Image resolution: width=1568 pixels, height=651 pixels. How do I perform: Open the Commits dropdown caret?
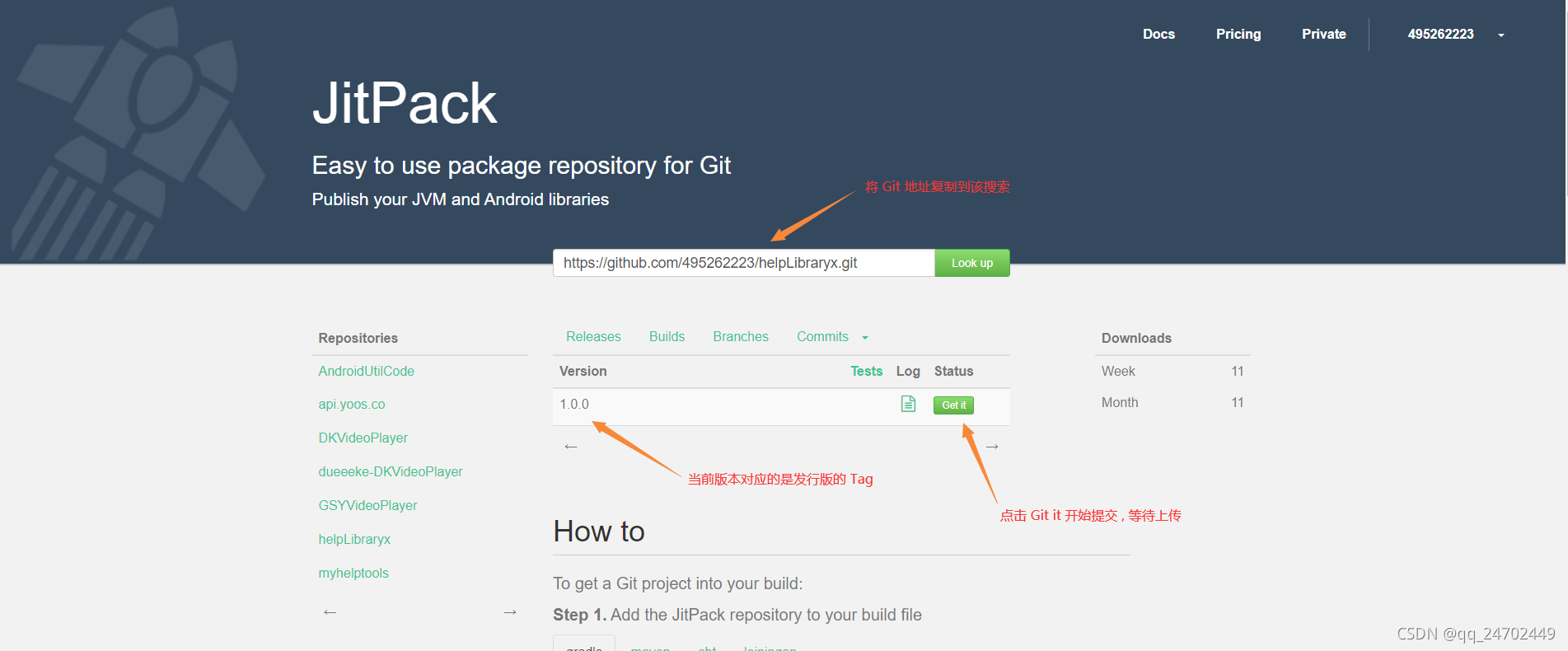(865, 338)
